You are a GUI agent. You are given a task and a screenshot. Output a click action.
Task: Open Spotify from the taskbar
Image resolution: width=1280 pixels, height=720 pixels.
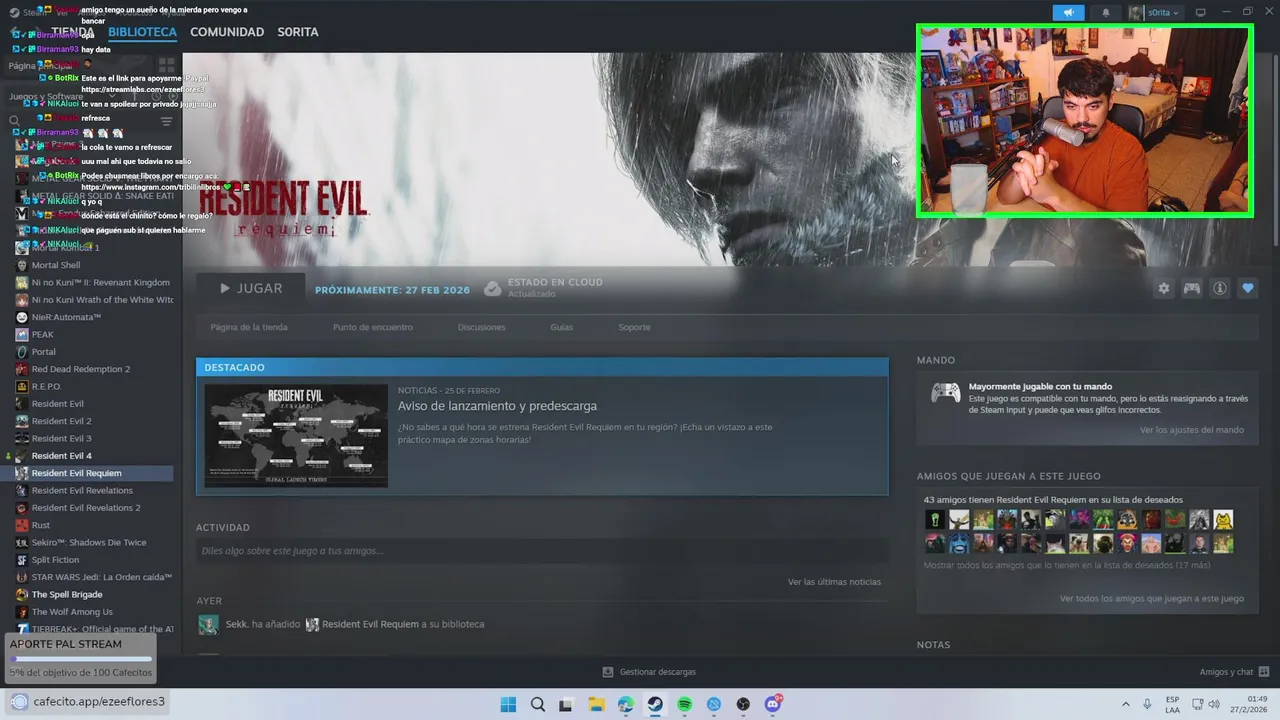point(684,704)
